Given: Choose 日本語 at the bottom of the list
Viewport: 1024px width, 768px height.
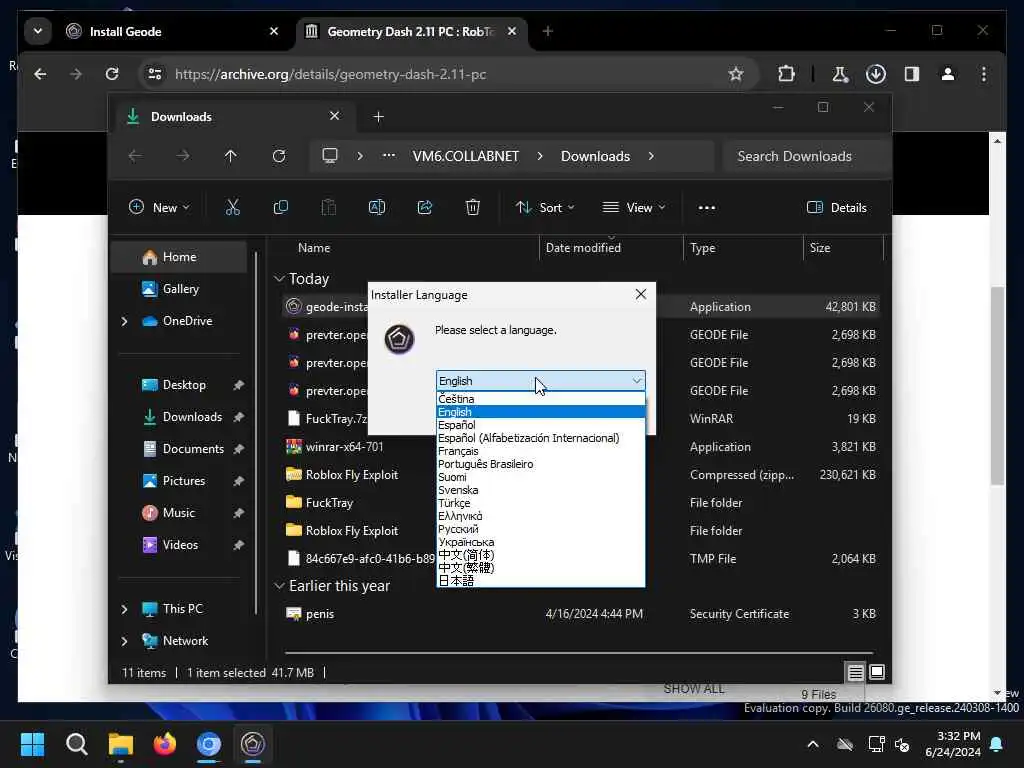Looking at the screenshot, I should click(540, 581).
